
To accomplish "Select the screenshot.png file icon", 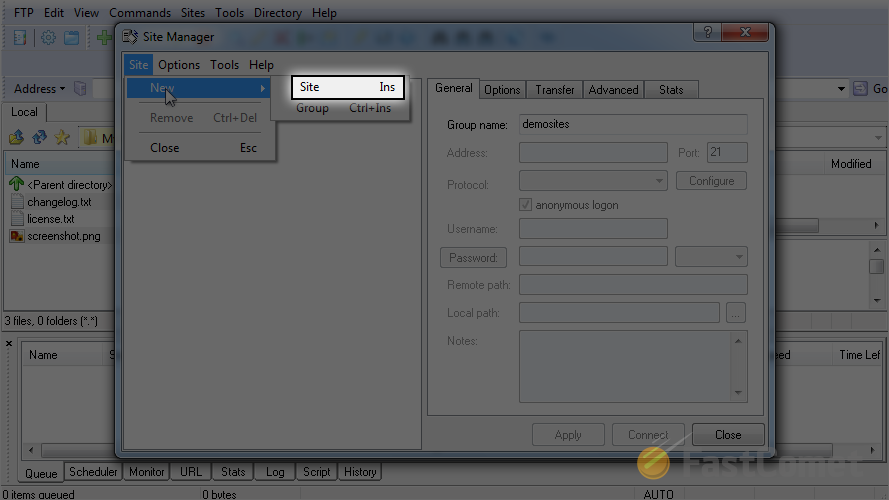I will tap(17, 236).
